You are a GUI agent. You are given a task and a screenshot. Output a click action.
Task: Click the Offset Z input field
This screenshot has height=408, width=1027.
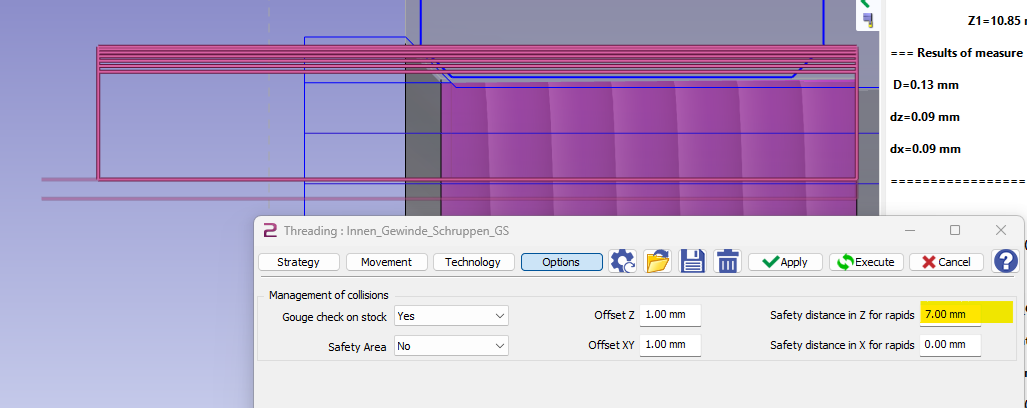point(670,315)
